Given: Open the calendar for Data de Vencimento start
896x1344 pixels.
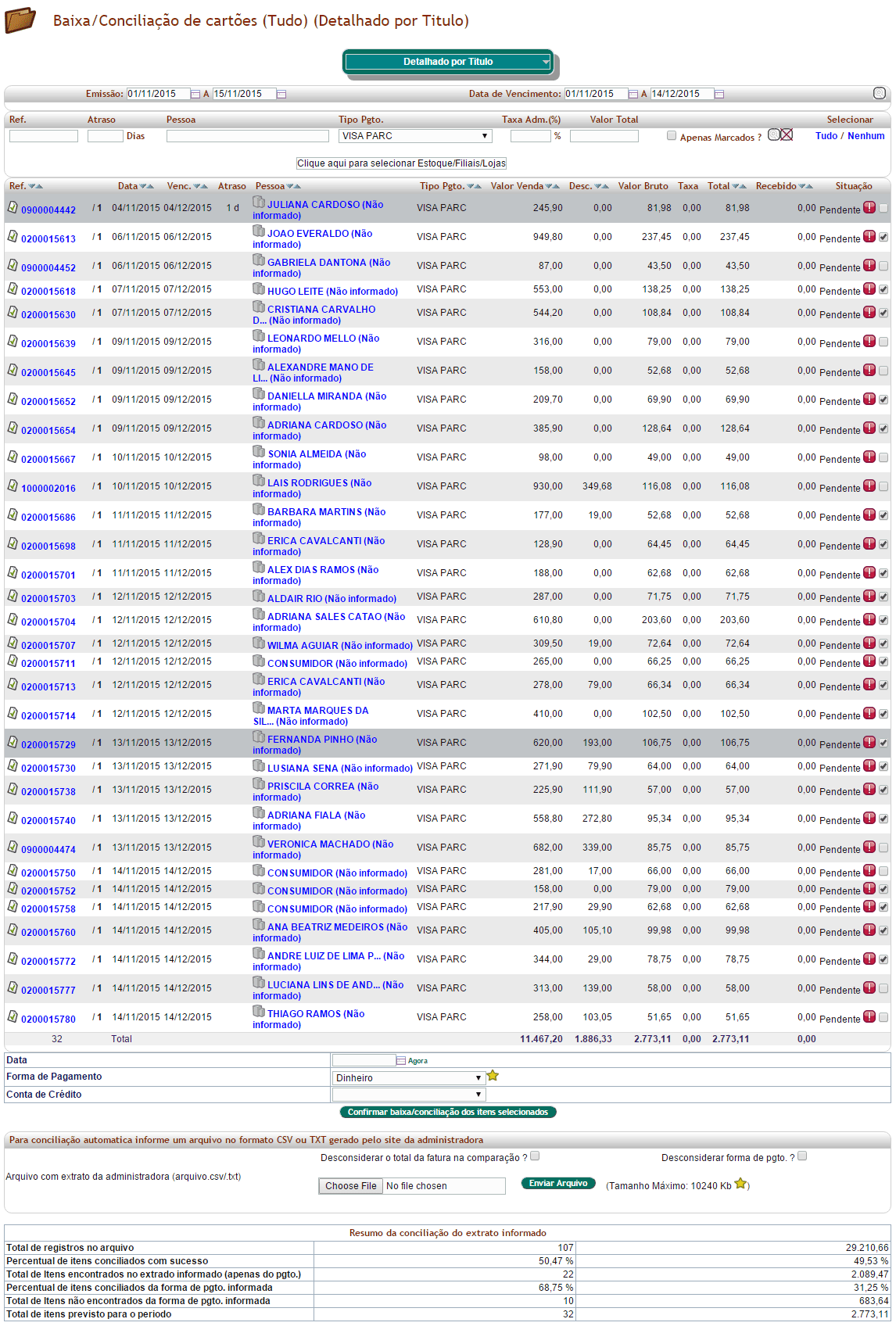Looking at the screenshot, I should (633, 94).
